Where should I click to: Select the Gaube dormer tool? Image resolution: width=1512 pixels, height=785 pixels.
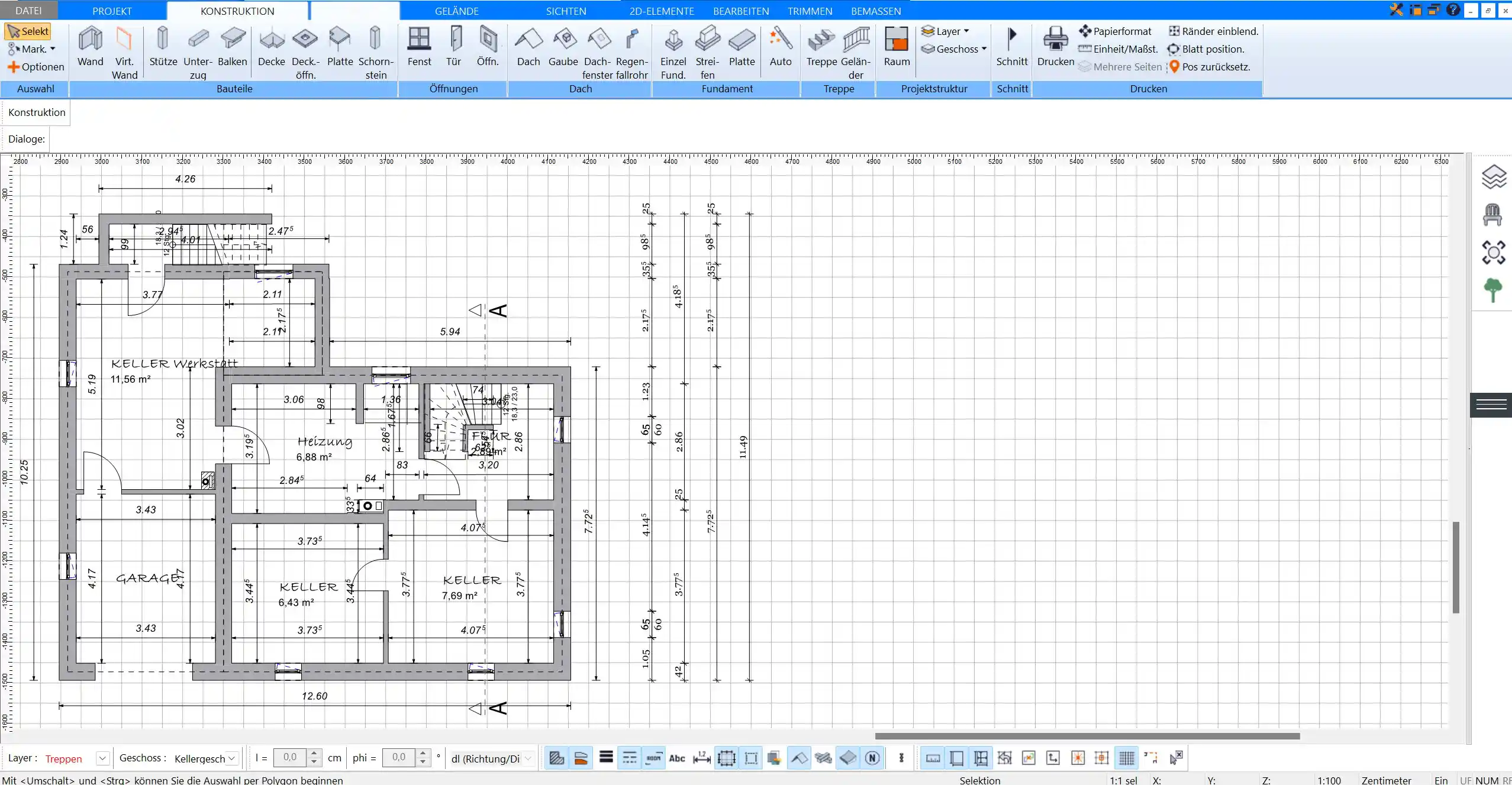(x=563, y=47)
